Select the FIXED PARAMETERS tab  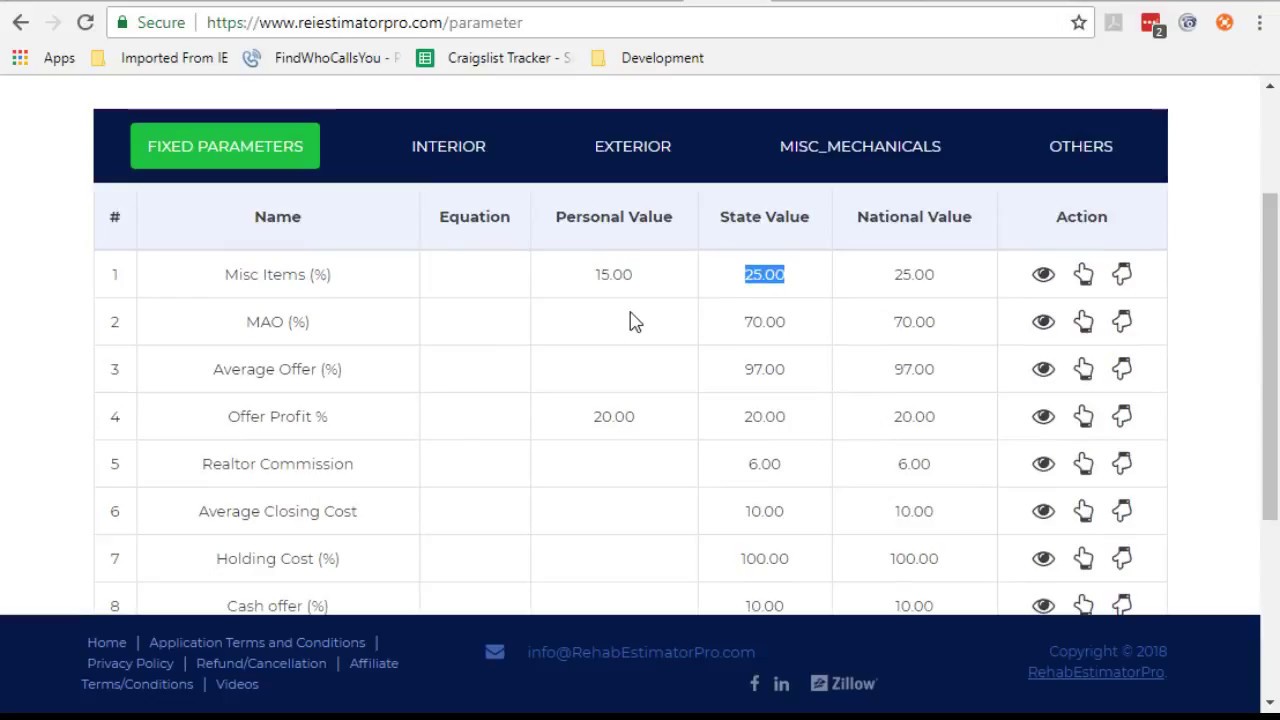pos(225,146)
